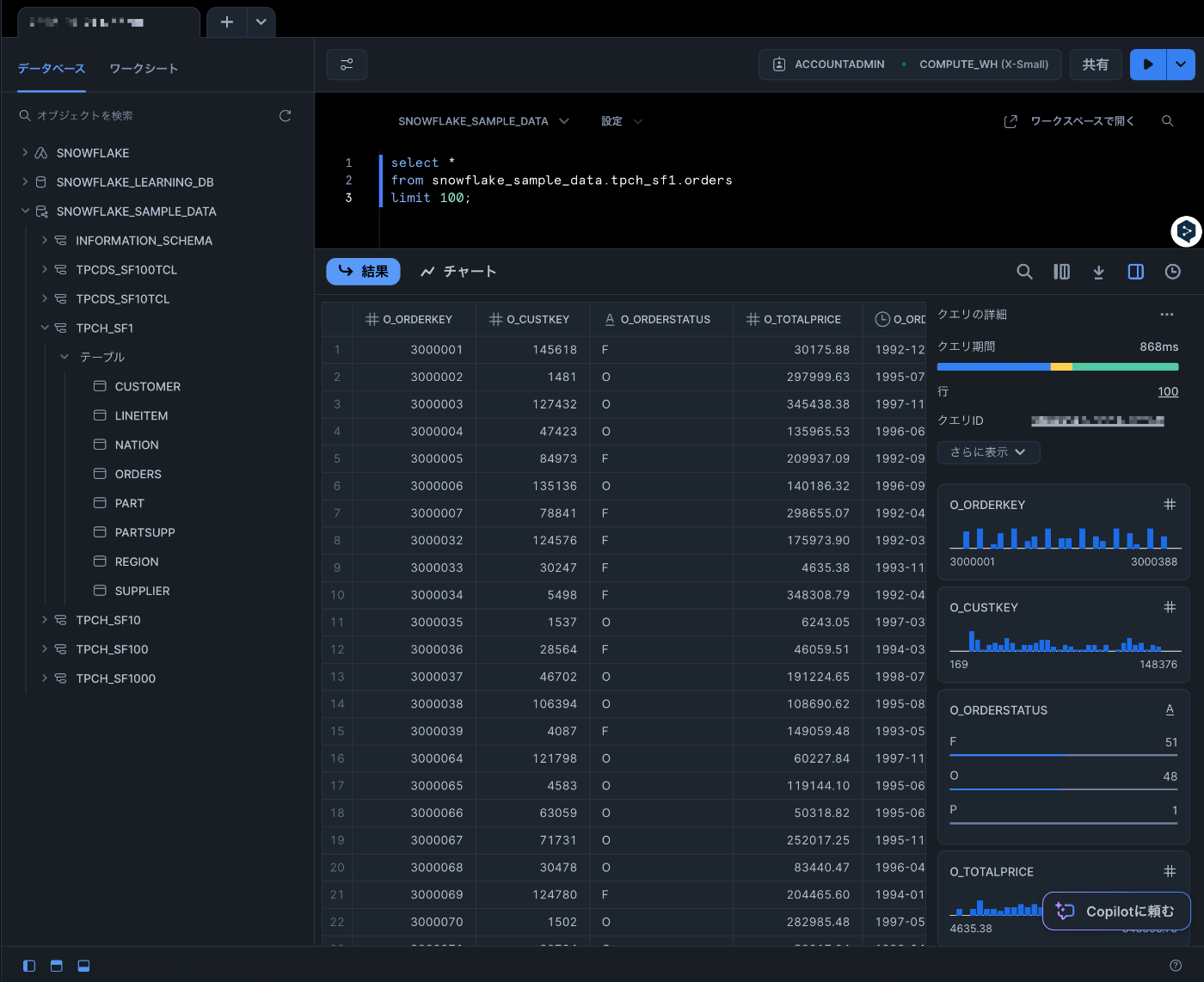Viewport: 1204px width, 982px height.
Task: Click the 共有 share button
Action: tap(1096, 64)
